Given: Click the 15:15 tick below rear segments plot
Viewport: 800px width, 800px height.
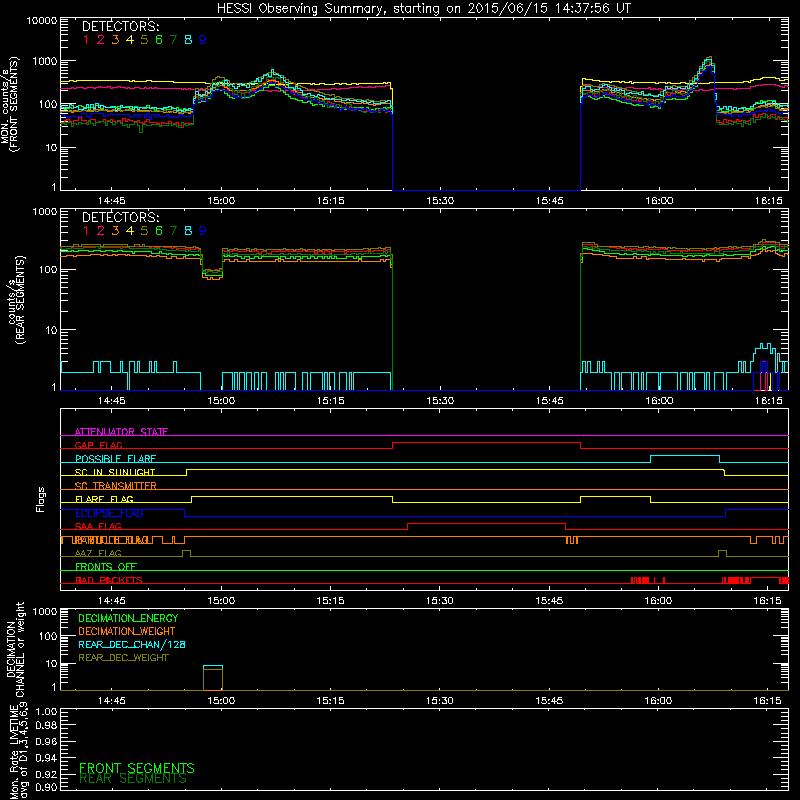Looking at the screenshot, I should click(x=331, y=401).
